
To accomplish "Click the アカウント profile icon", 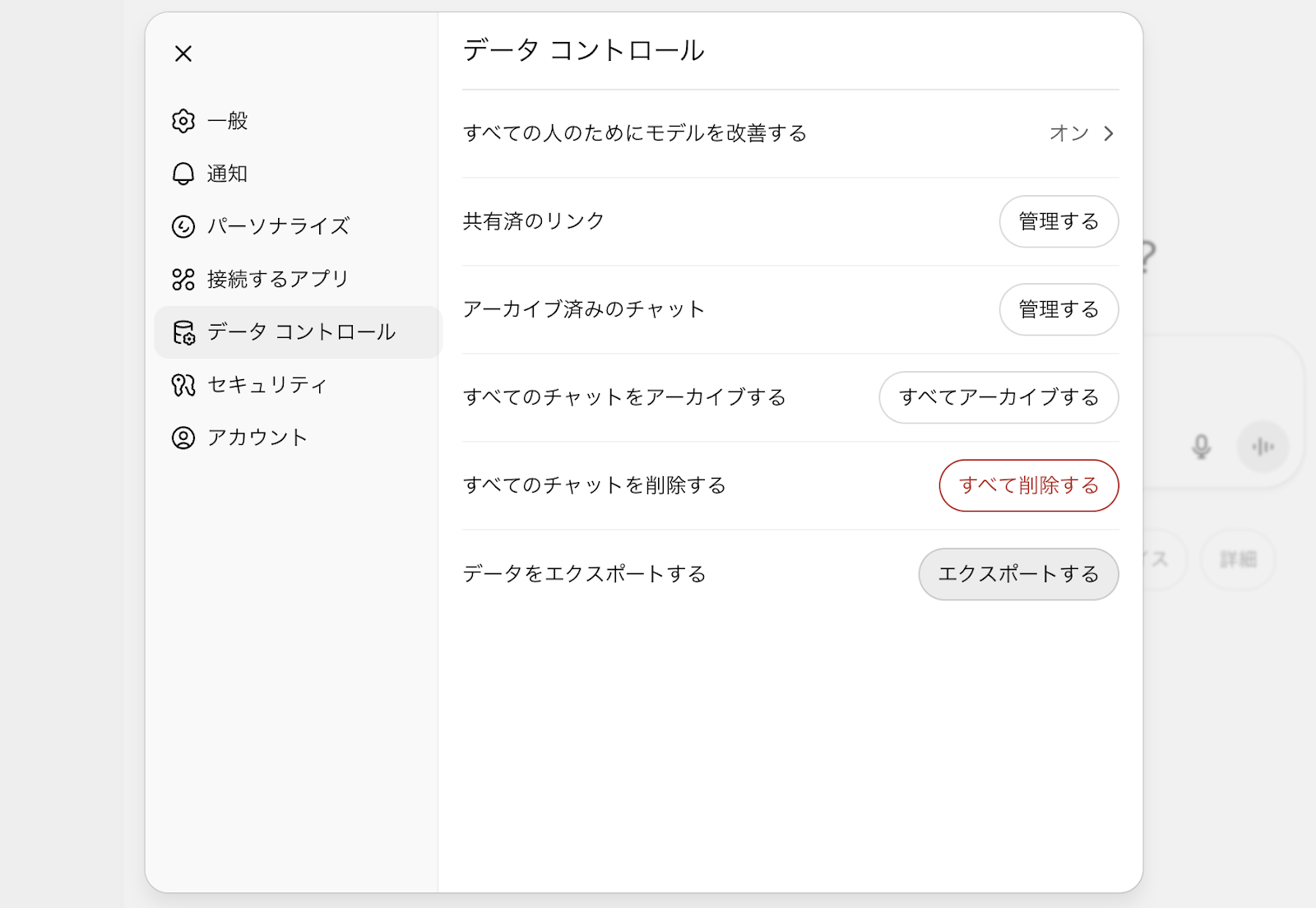I will [183, 437].
